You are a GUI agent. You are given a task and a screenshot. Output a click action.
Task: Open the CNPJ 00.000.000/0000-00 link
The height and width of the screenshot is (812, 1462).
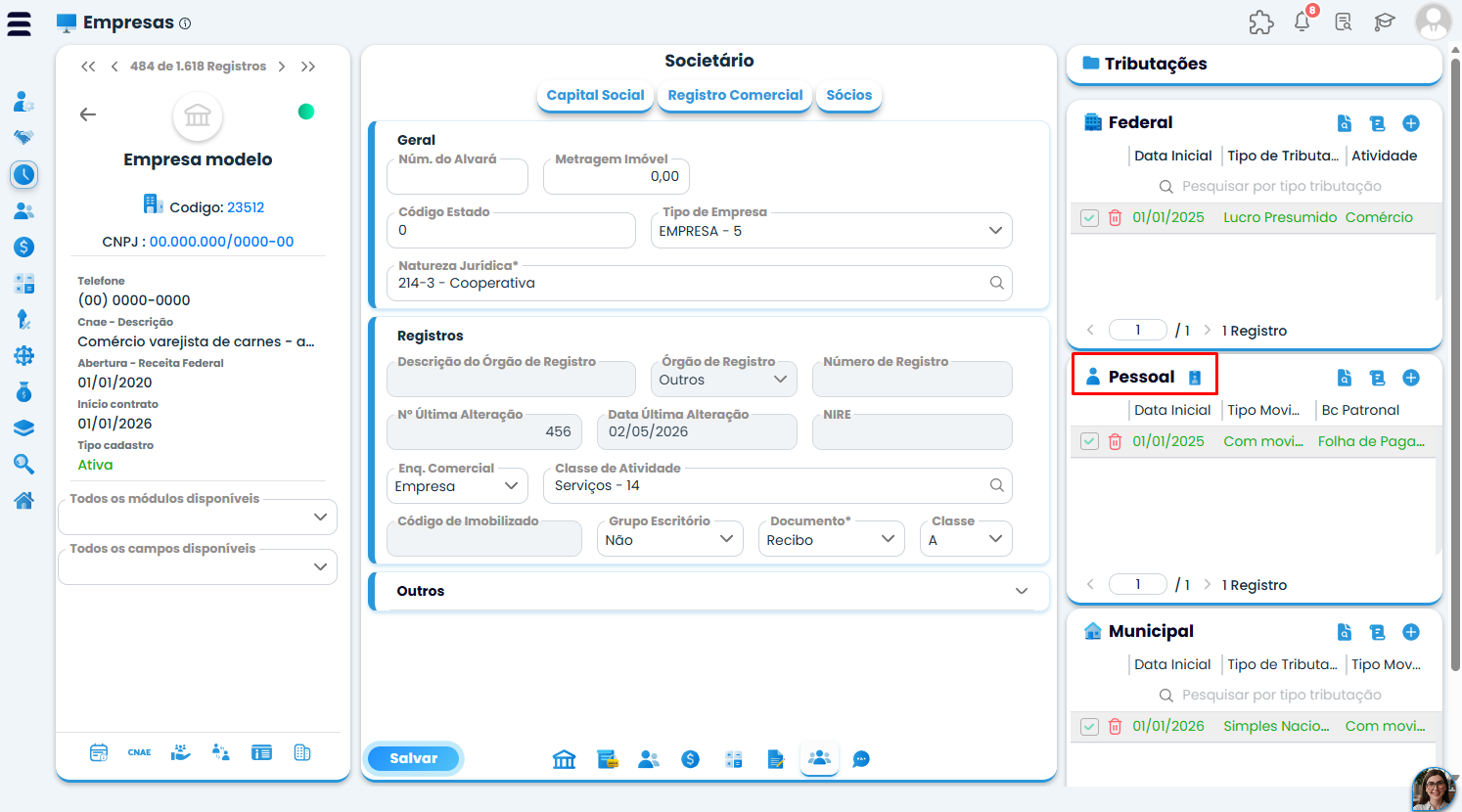(x=222, y=242)
